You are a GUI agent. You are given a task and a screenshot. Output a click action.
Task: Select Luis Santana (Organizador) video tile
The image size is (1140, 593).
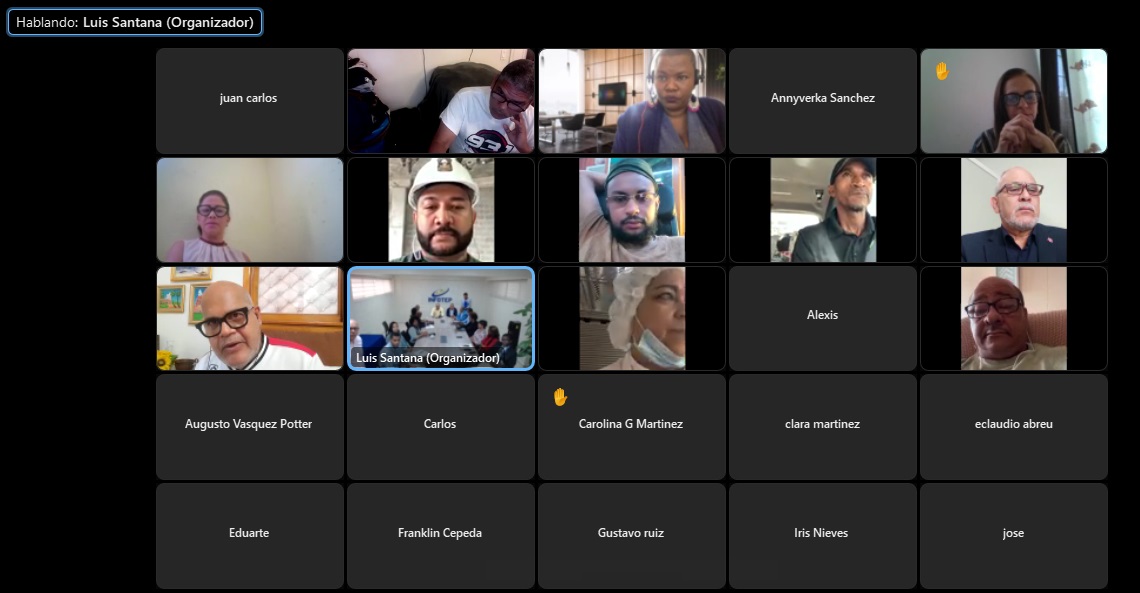441,318
